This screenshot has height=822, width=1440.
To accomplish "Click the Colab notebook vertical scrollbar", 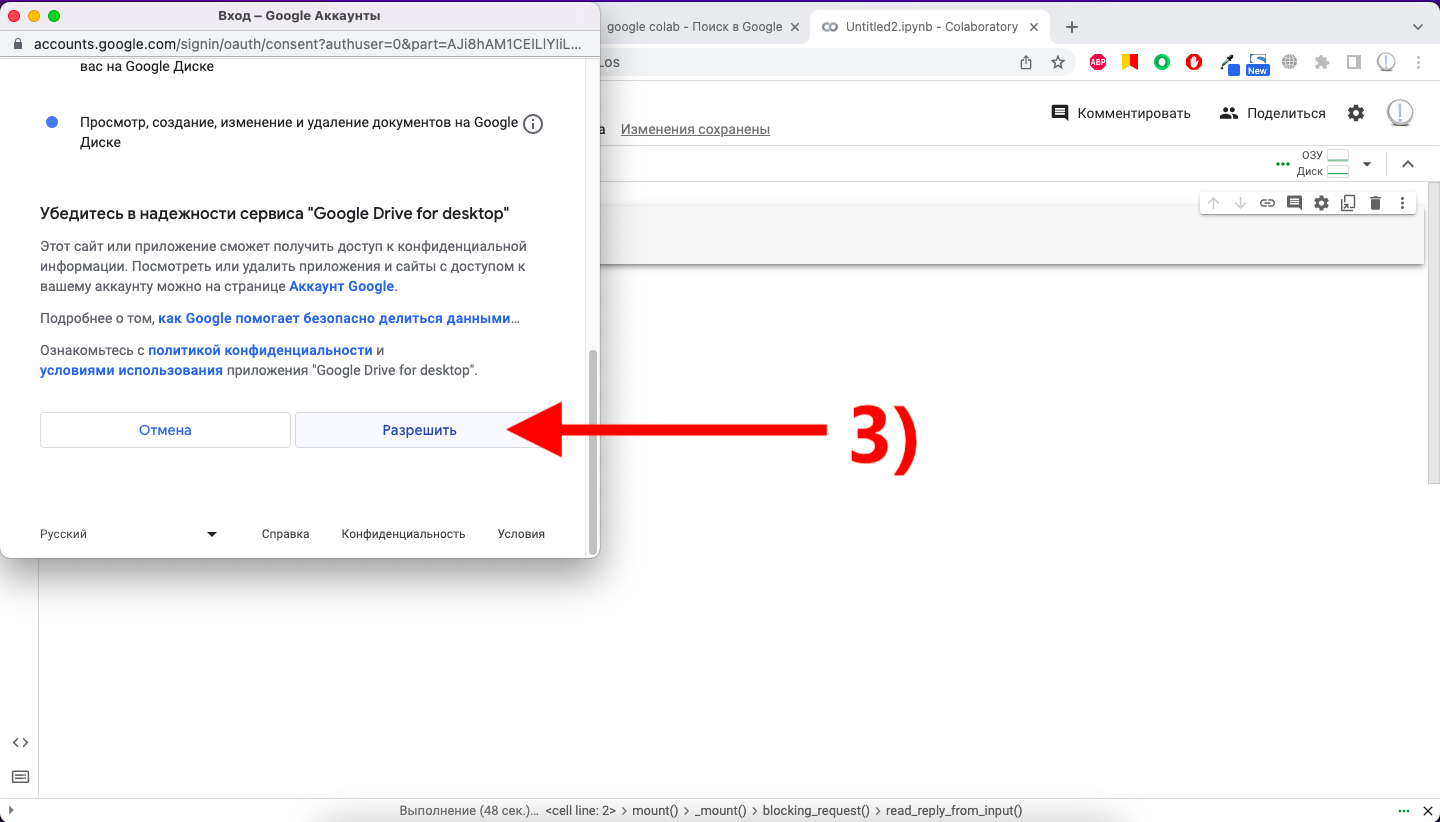I will tap(1434, 335).
